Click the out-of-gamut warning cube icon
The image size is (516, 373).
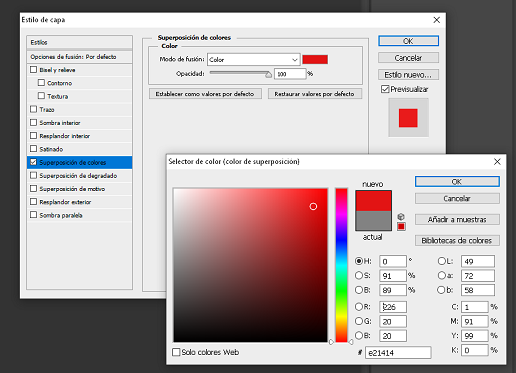[x=401, y=217]
